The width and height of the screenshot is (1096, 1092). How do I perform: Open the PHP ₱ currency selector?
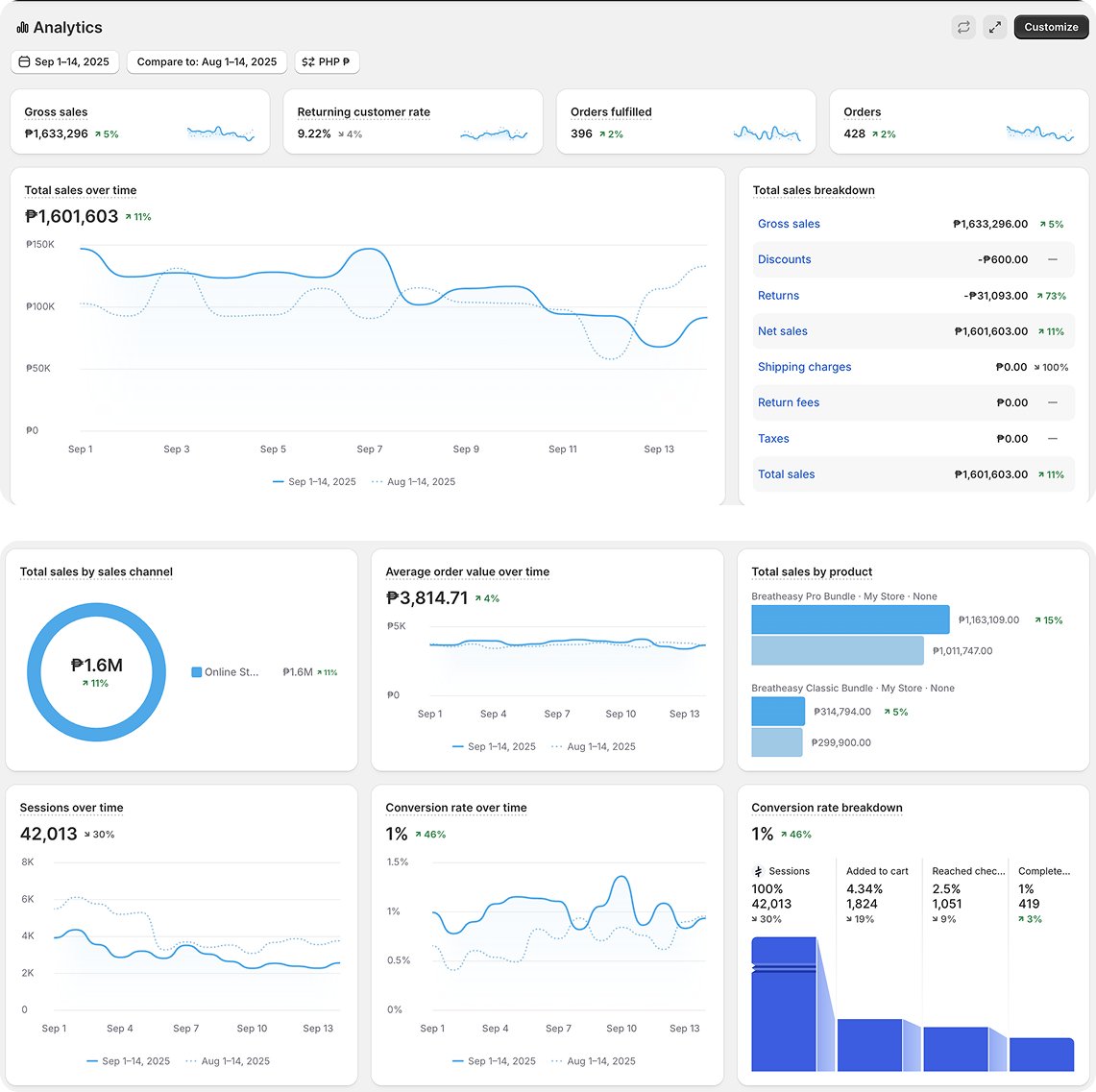327,61
